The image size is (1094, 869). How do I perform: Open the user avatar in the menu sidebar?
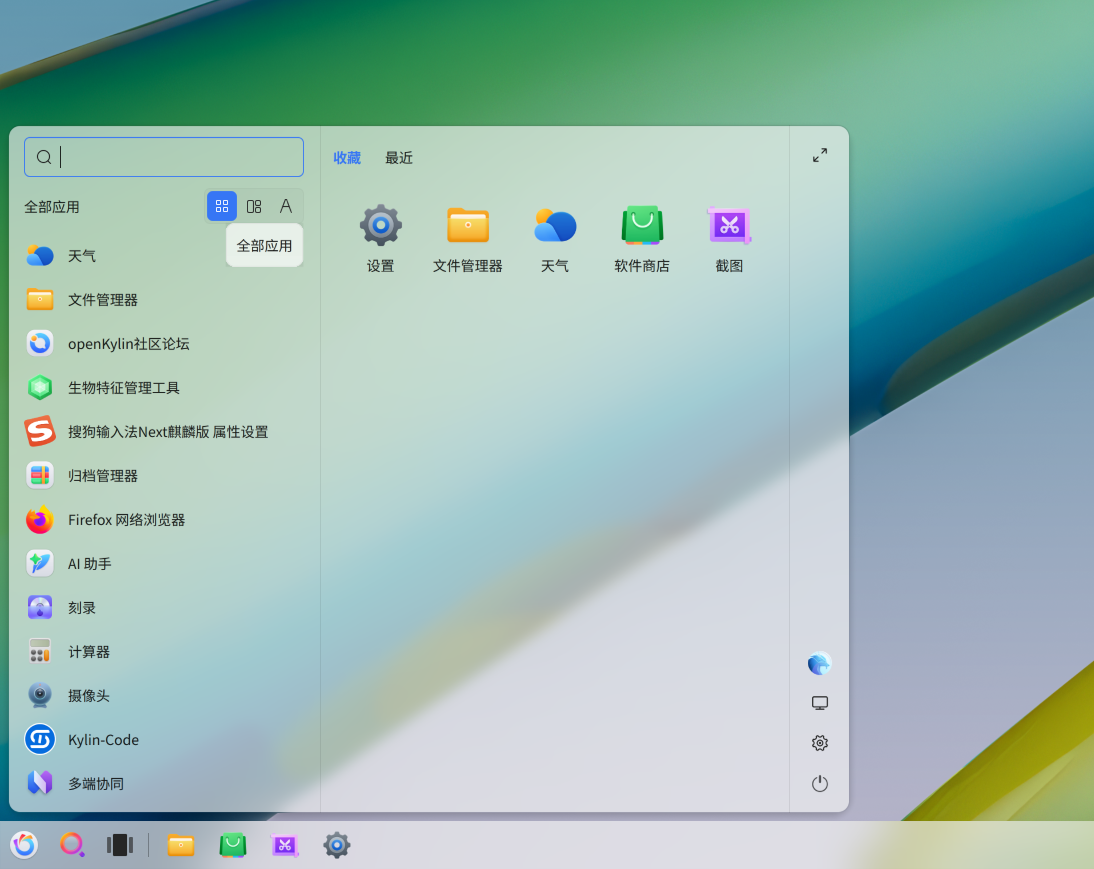(820, 663)
